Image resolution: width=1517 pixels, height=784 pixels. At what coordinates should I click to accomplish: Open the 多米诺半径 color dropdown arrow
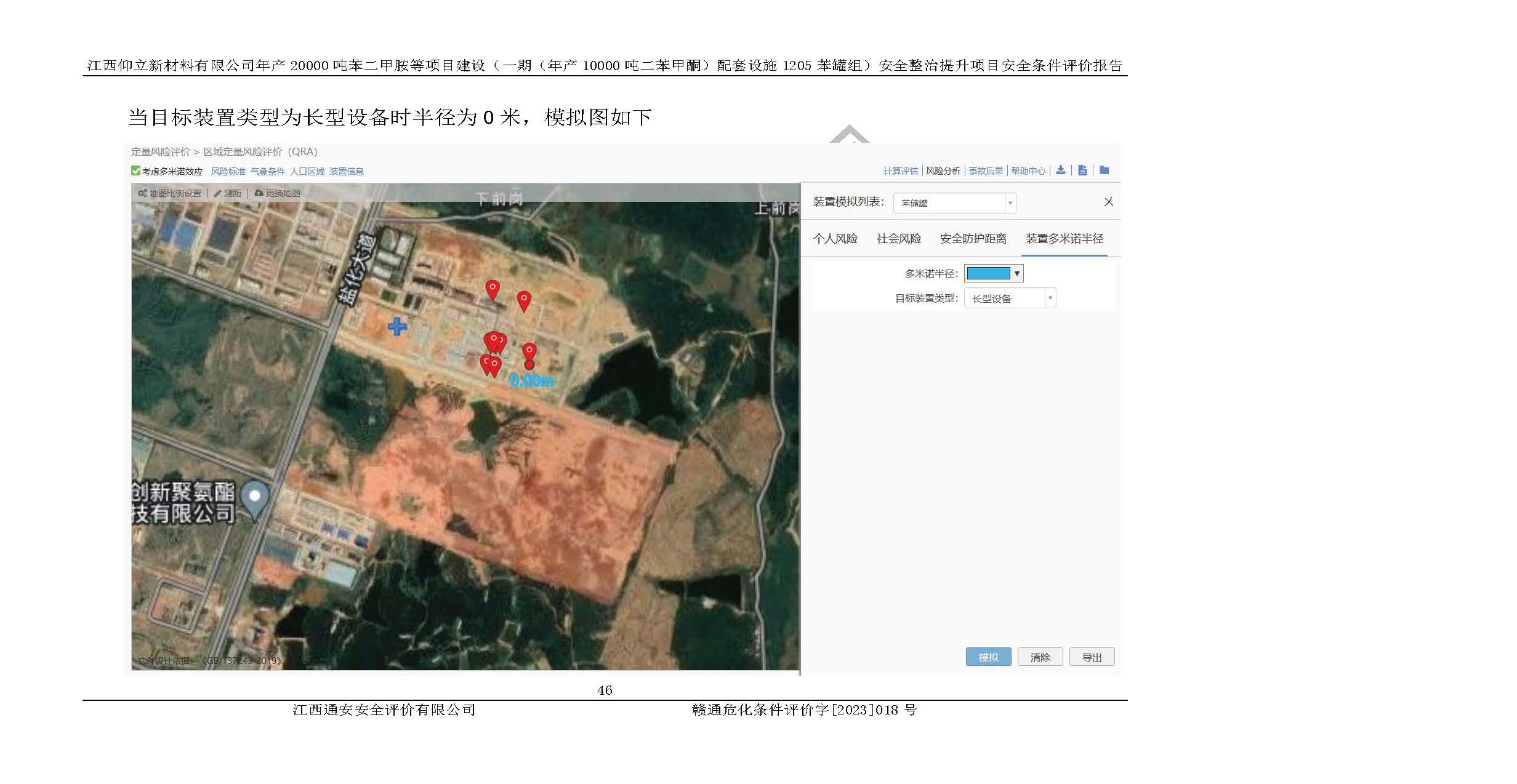[1017, 273]
